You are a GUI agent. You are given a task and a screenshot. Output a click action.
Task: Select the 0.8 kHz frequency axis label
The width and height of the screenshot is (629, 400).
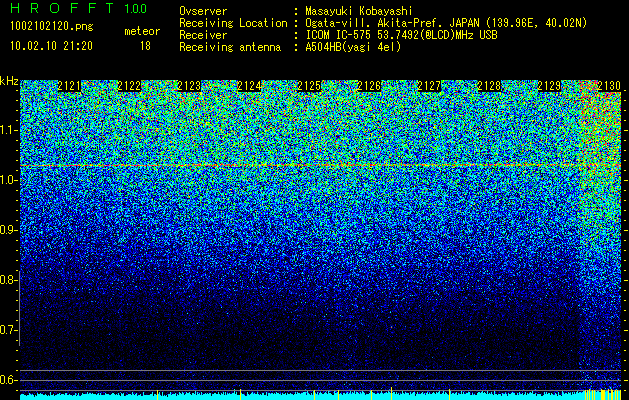pyautogui.click(x=9, y=280)
